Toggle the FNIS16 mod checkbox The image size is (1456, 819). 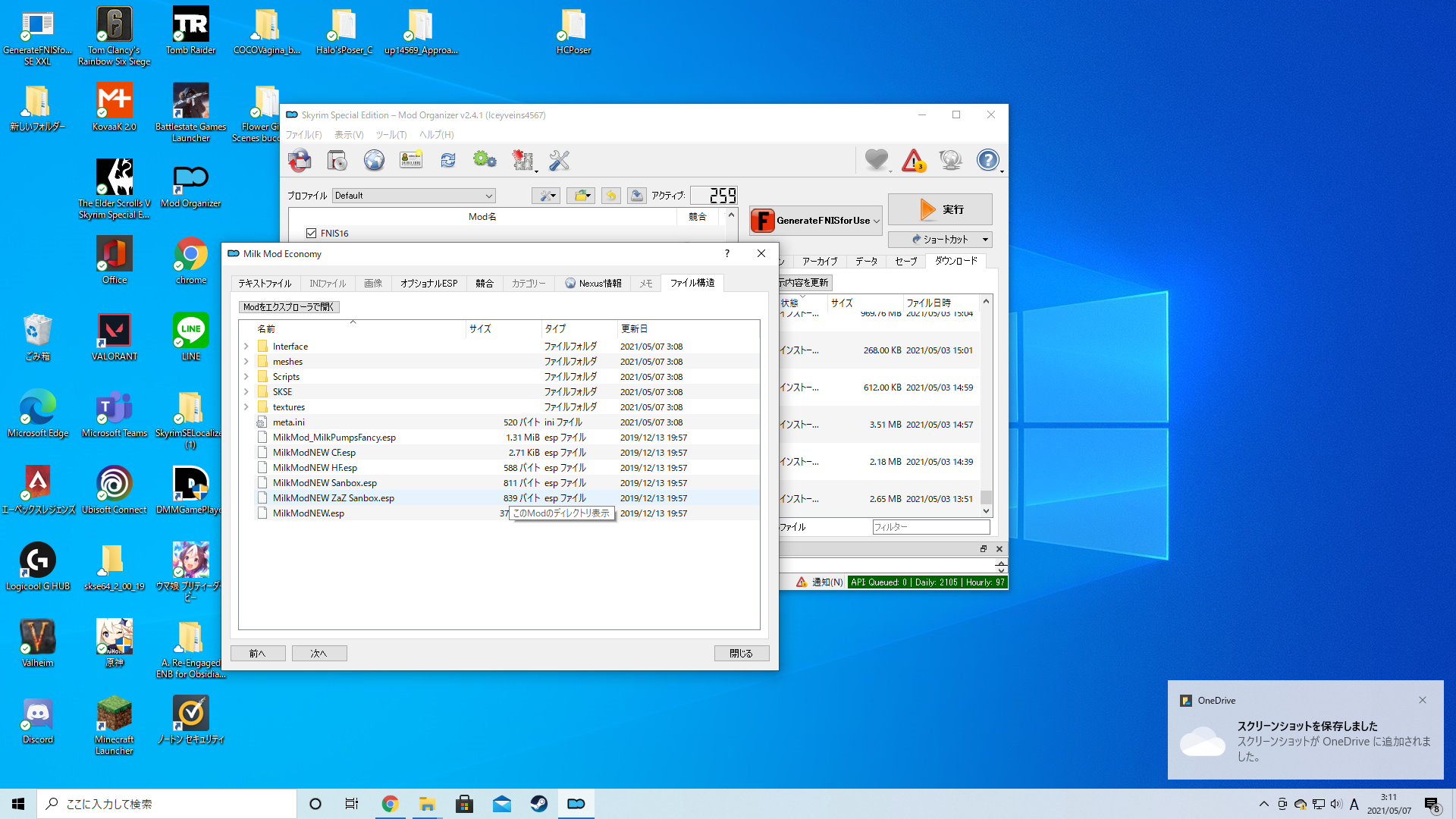(311, 234)
